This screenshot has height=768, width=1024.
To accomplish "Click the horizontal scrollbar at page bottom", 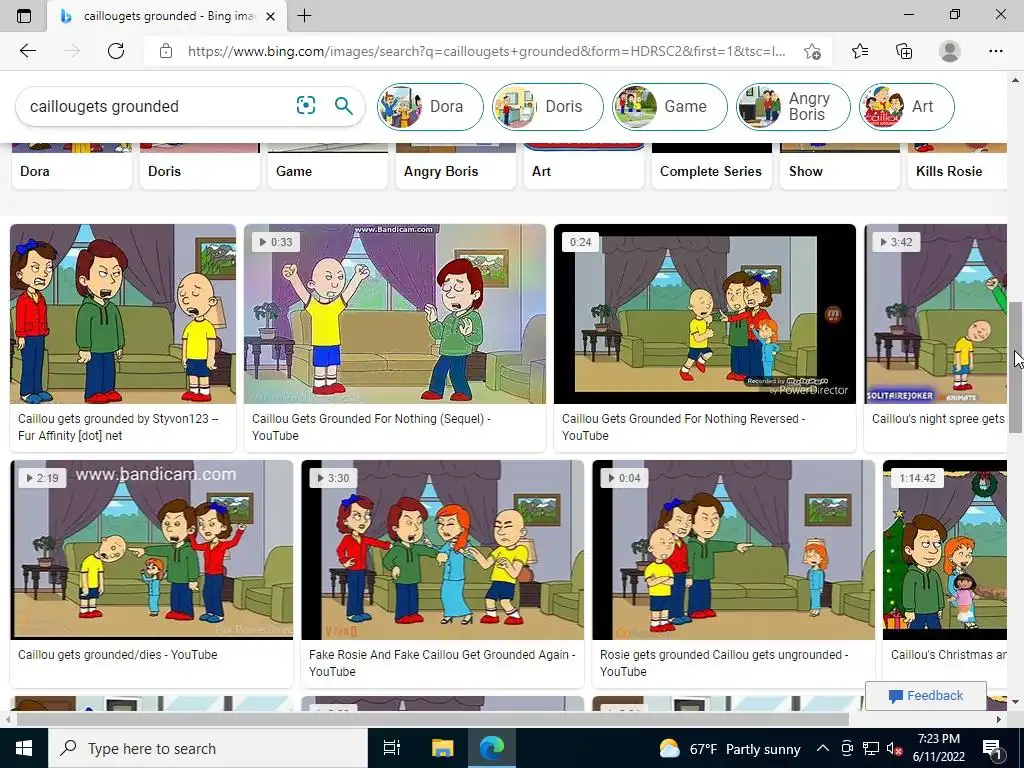I will pos(432,719).
